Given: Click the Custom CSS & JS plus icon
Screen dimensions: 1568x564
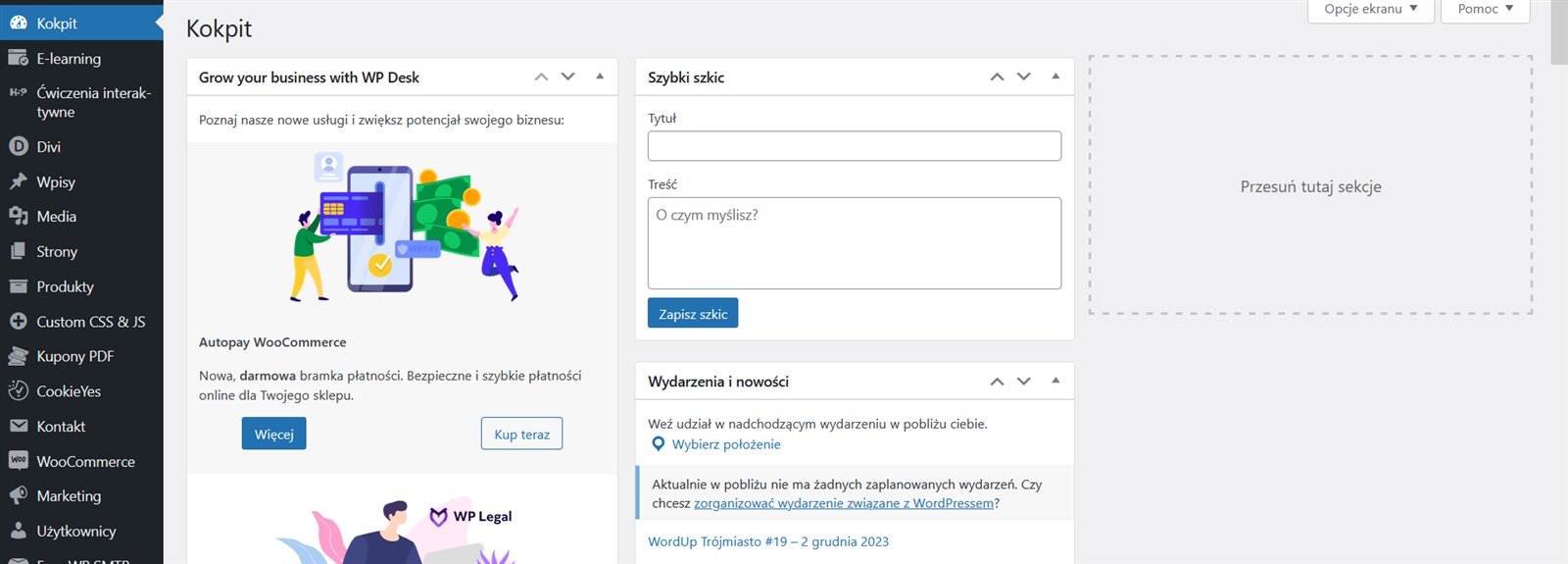Looking at the screenshot, I should coord(18,322).
